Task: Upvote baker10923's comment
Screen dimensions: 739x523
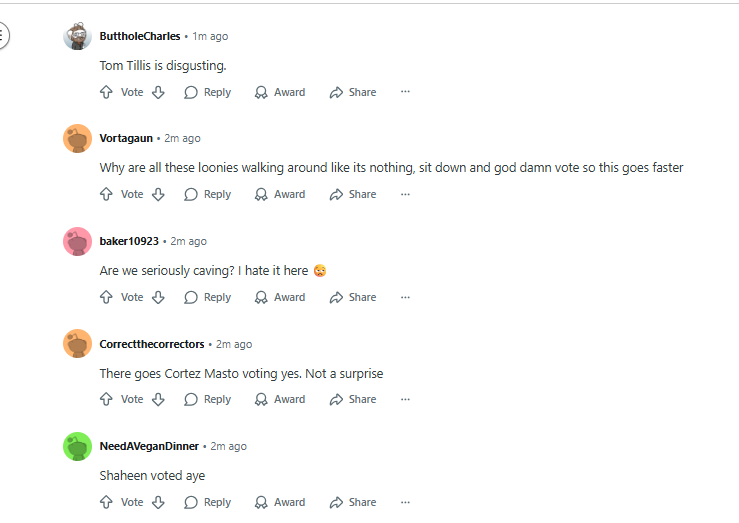Action: tap(106, 297)
